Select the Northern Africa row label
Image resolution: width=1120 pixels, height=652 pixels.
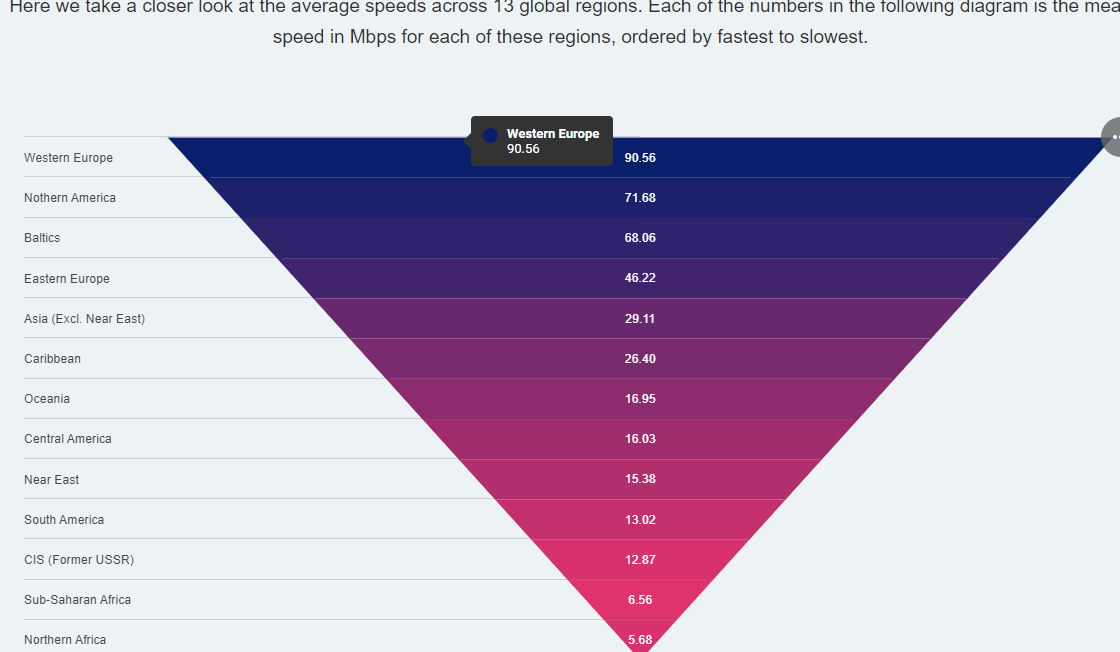[x=65, y=640]
